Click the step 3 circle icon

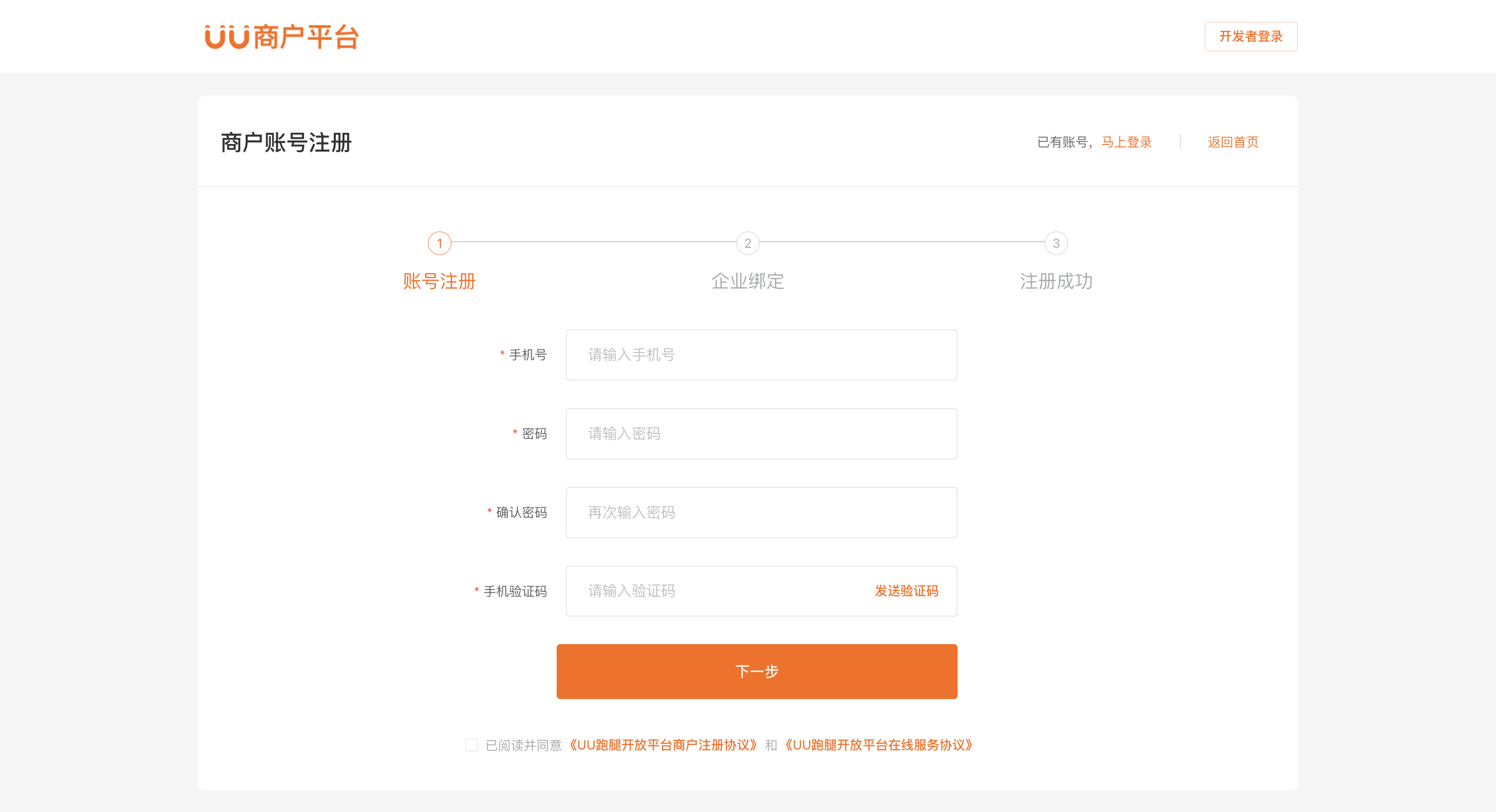[x=1056, y=243]
